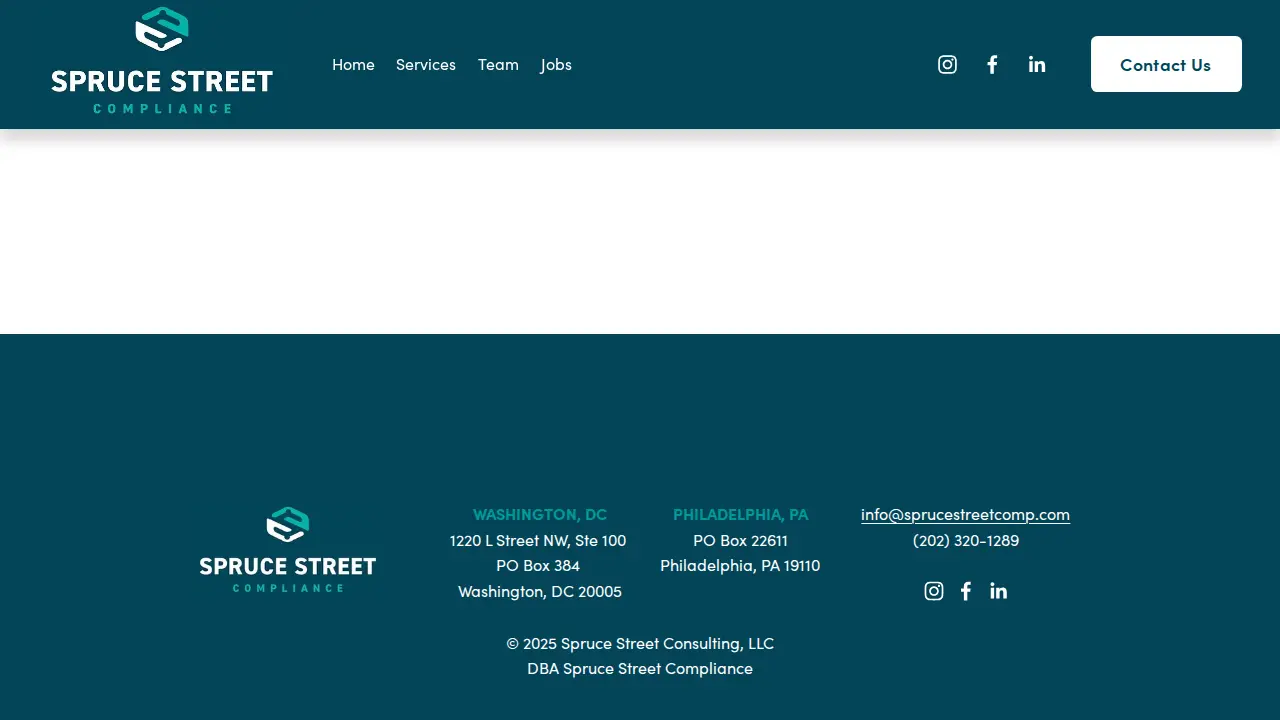Open Facebook icon in the header
Screen dimensions: 1280x720
992,65
